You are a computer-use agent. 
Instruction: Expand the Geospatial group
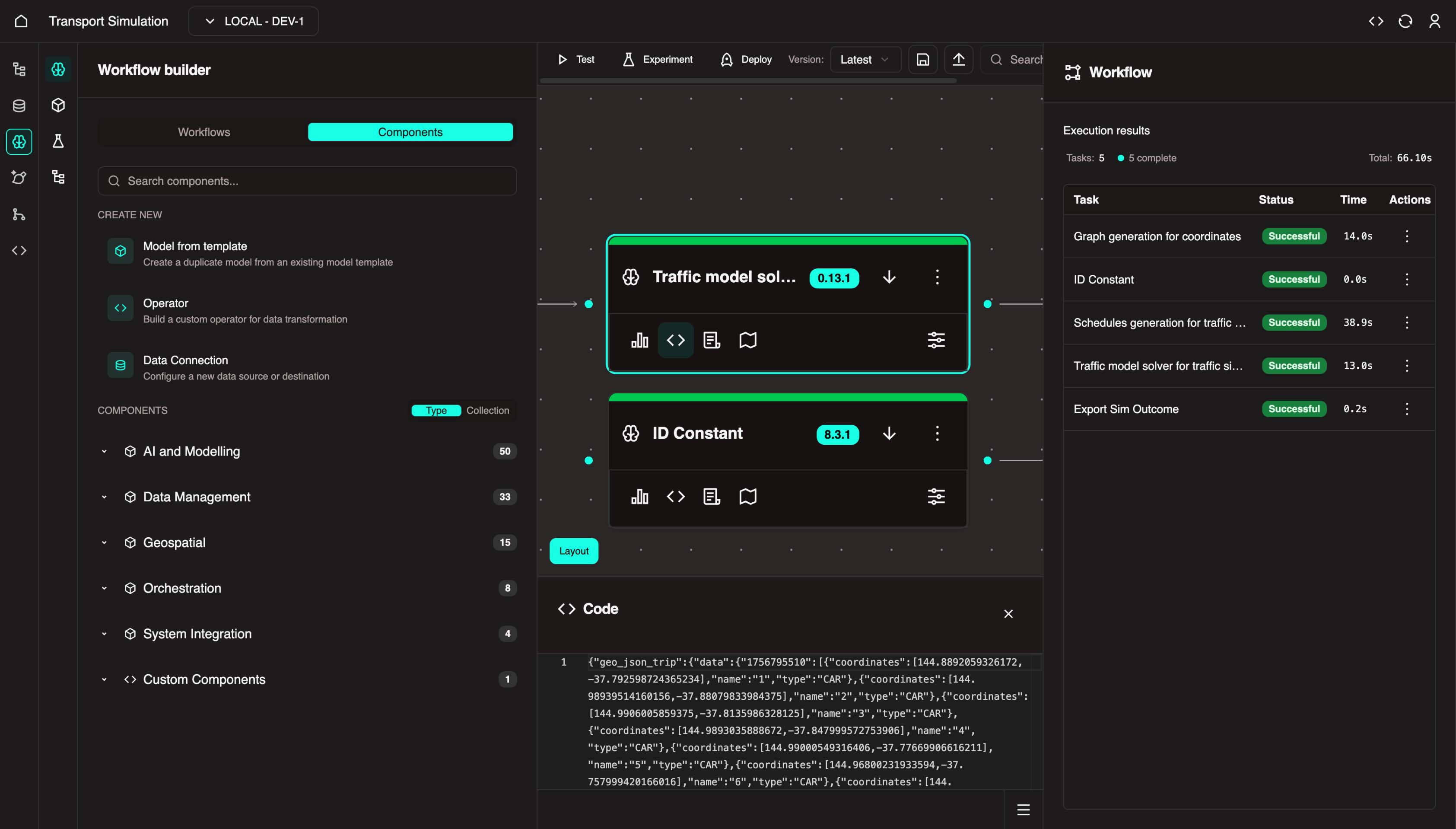coord(307,542)
